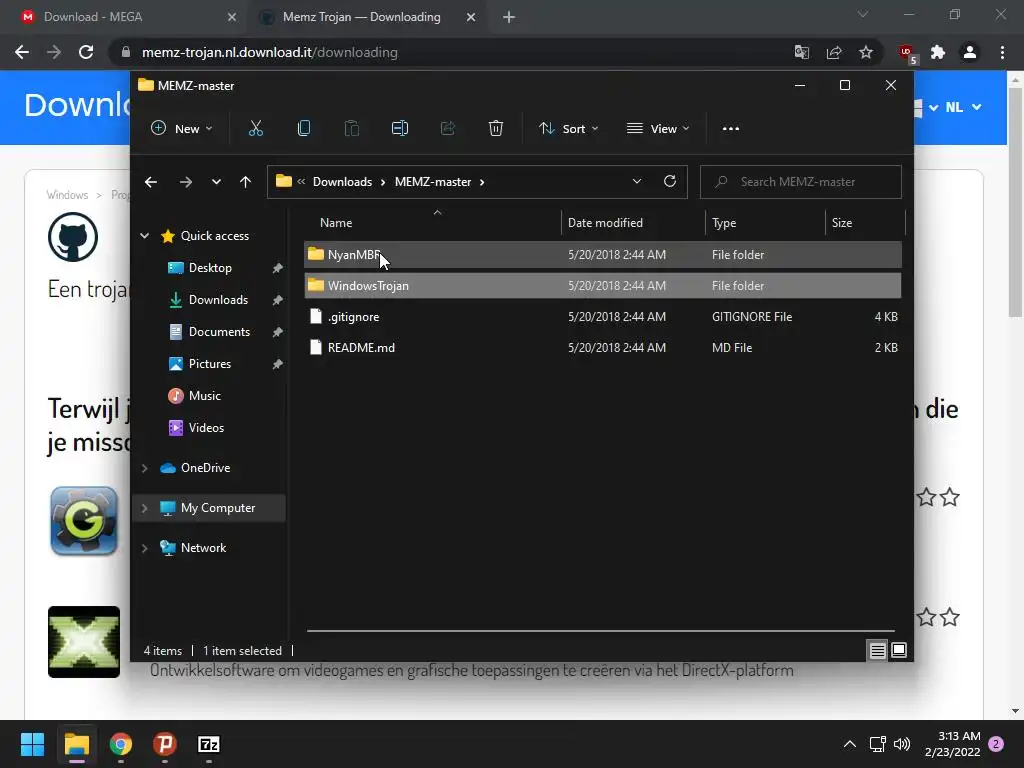
Task: Go forward in File Explorer
Action: coord(186,182)
